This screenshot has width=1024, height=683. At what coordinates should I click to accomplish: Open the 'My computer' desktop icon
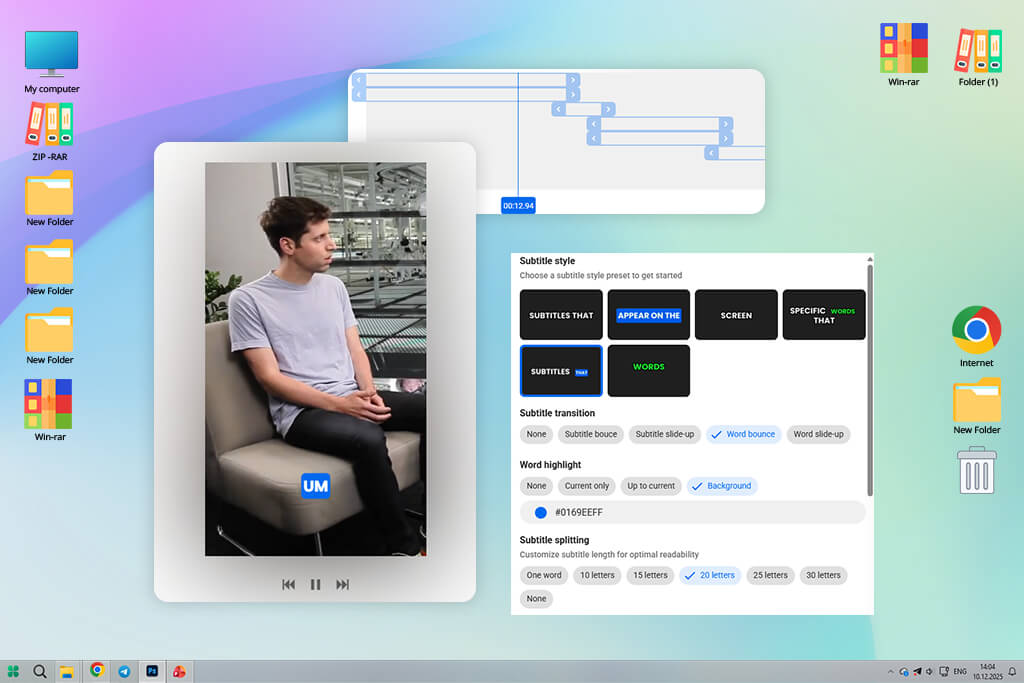coord(51,62)
